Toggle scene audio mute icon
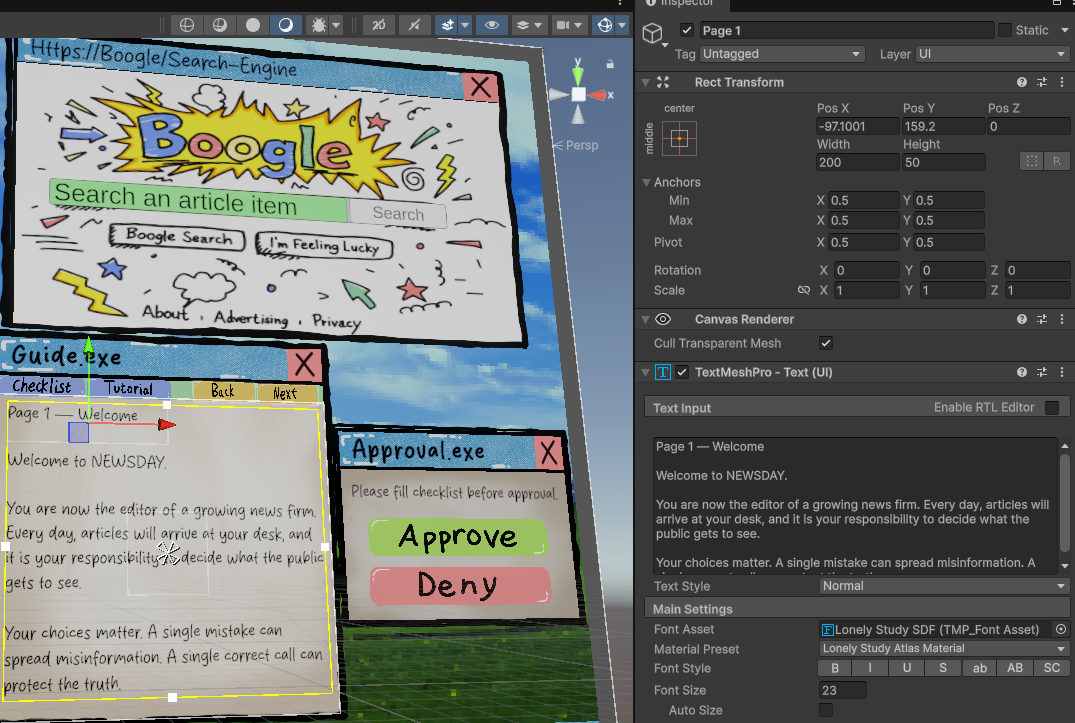Viewport: 1075px width, 723px height. tap(414, 25)
